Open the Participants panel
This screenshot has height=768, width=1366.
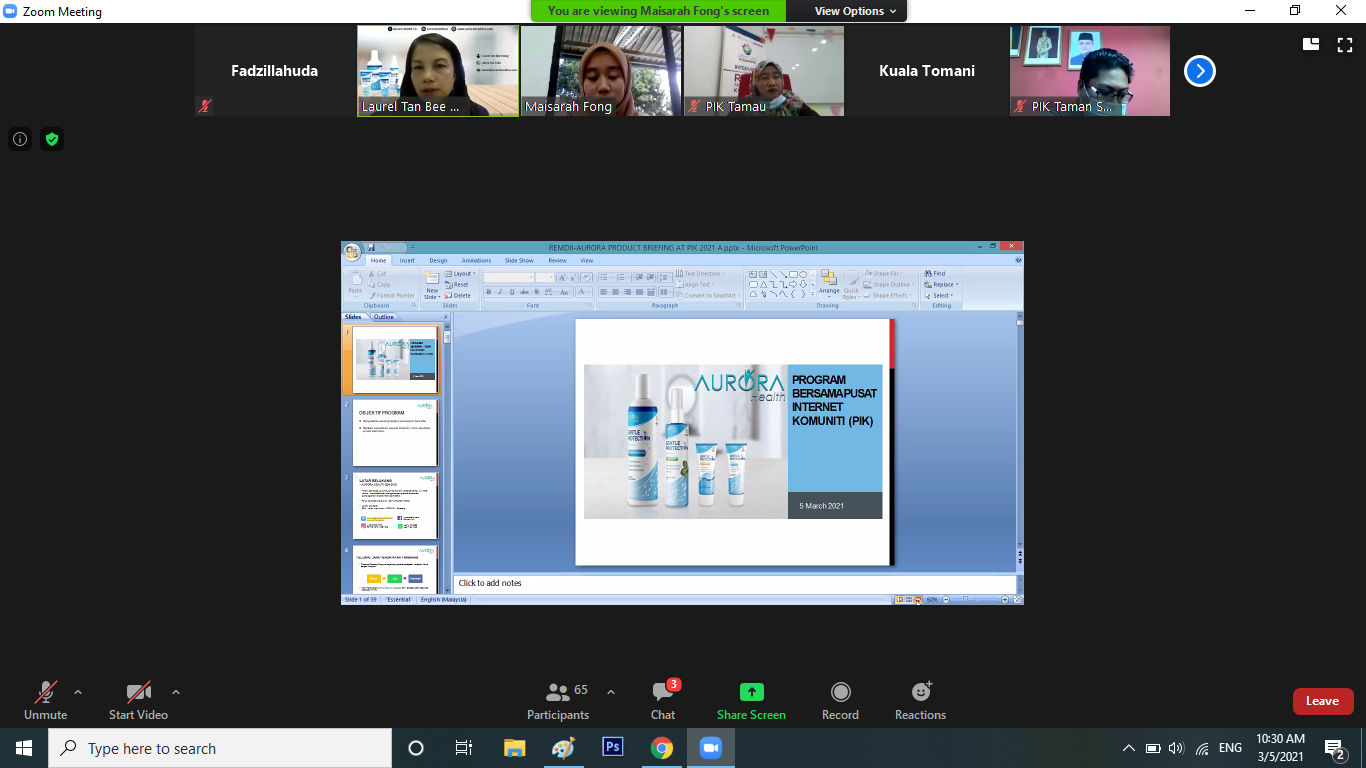558,701
